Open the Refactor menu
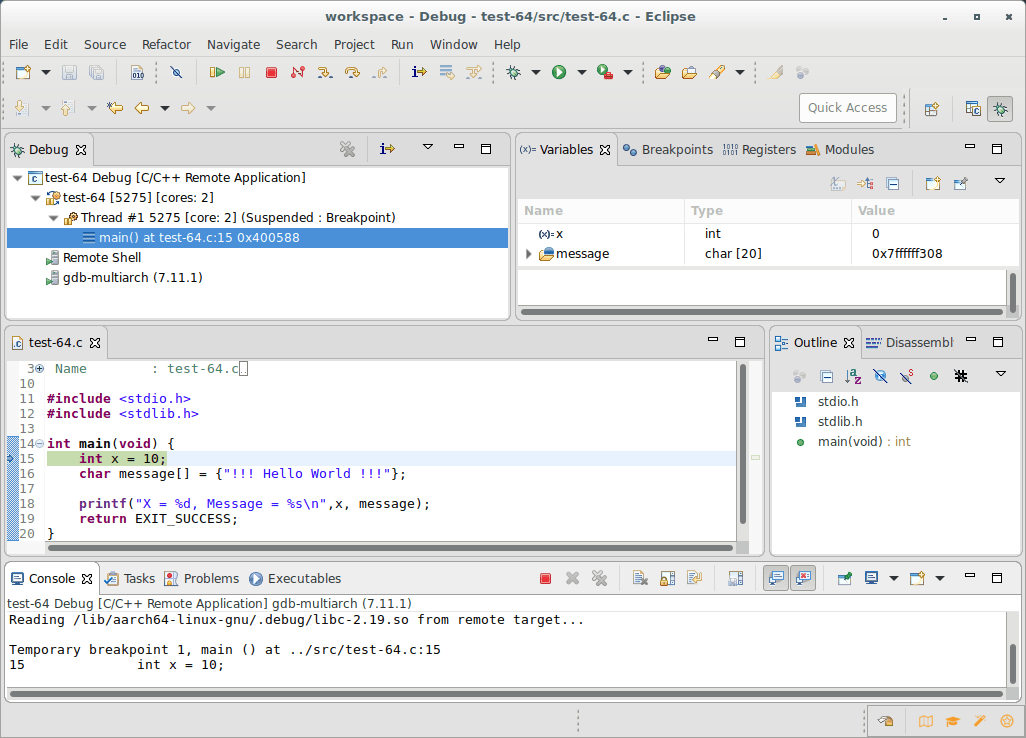The height and width of the screenshot is (738, 1026). tap(166, 44)
